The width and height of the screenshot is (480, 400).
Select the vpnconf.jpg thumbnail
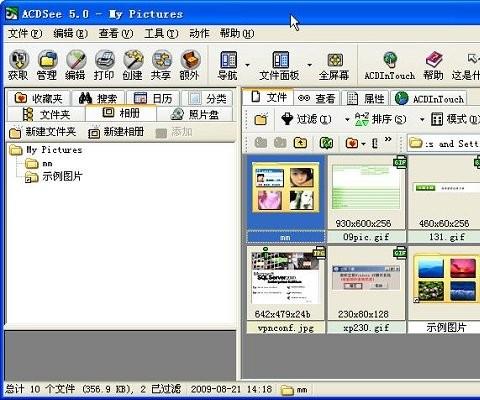(x=285, y=283)
